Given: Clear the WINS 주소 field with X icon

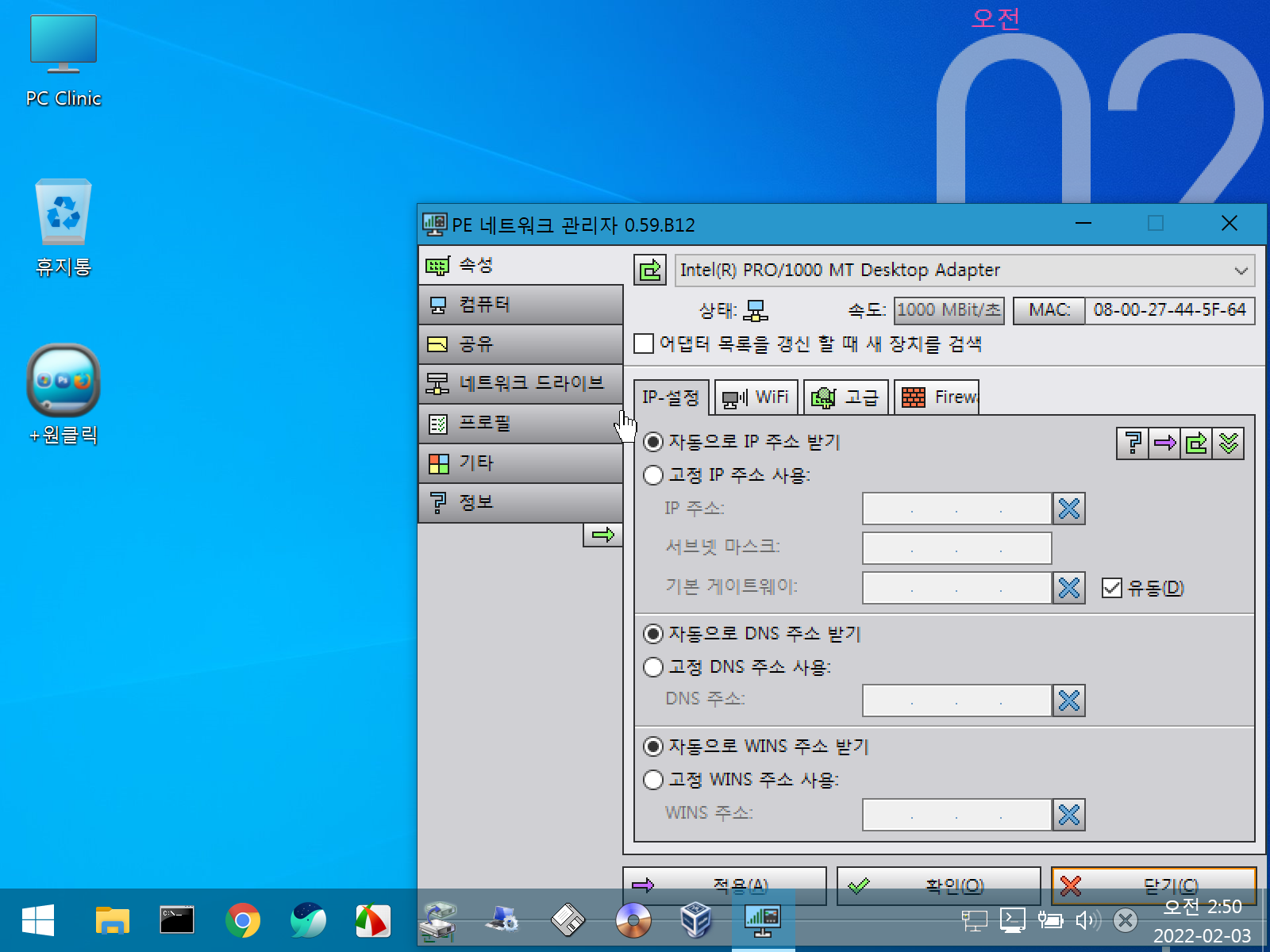Looking at the screenshot, I should 1069,815.
